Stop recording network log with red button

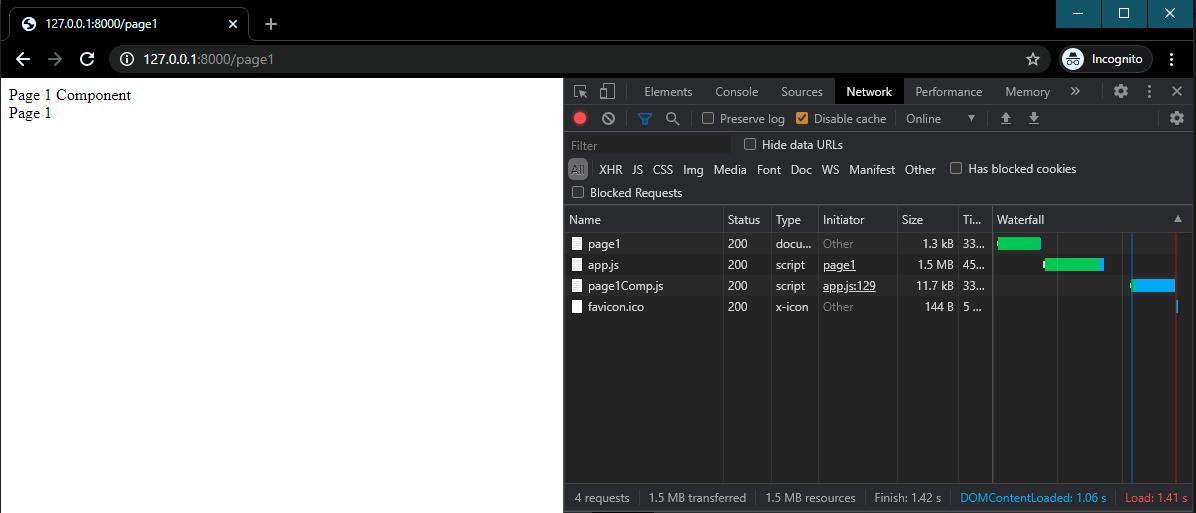[x=580, y=118]
